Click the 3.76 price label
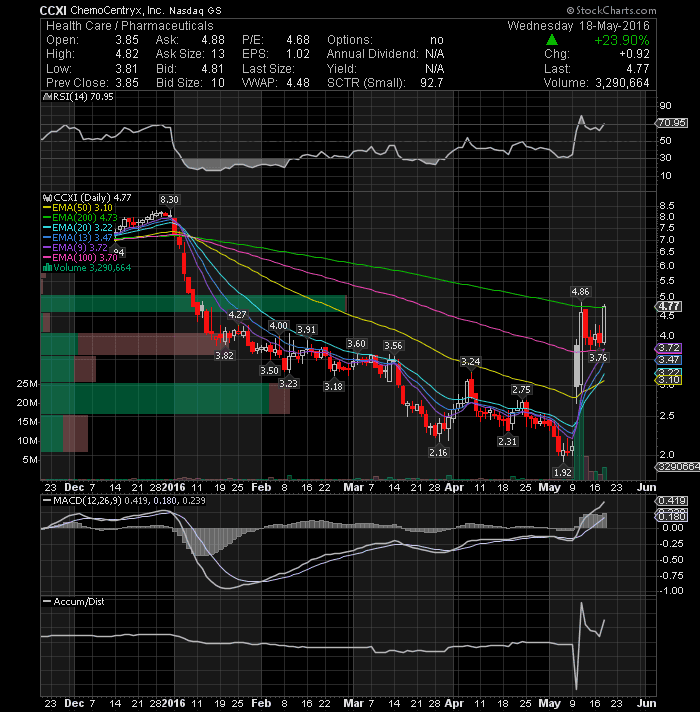Viewport: 700px width, 712px height. [598, 358]
